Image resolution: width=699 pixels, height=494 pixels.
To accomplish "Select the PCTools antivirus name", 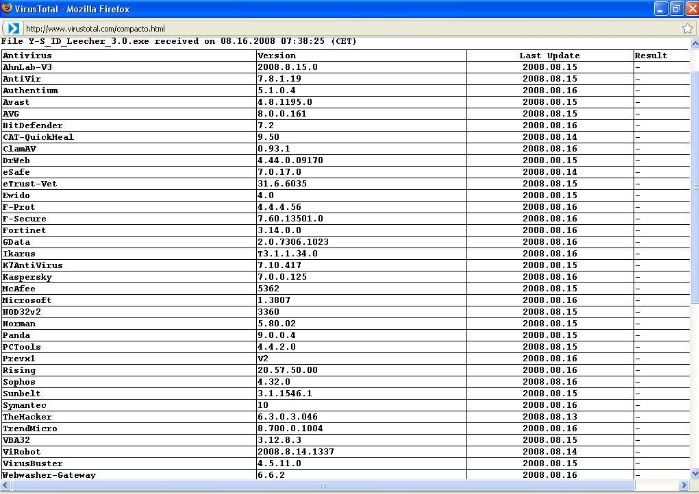I will [22, 347].
